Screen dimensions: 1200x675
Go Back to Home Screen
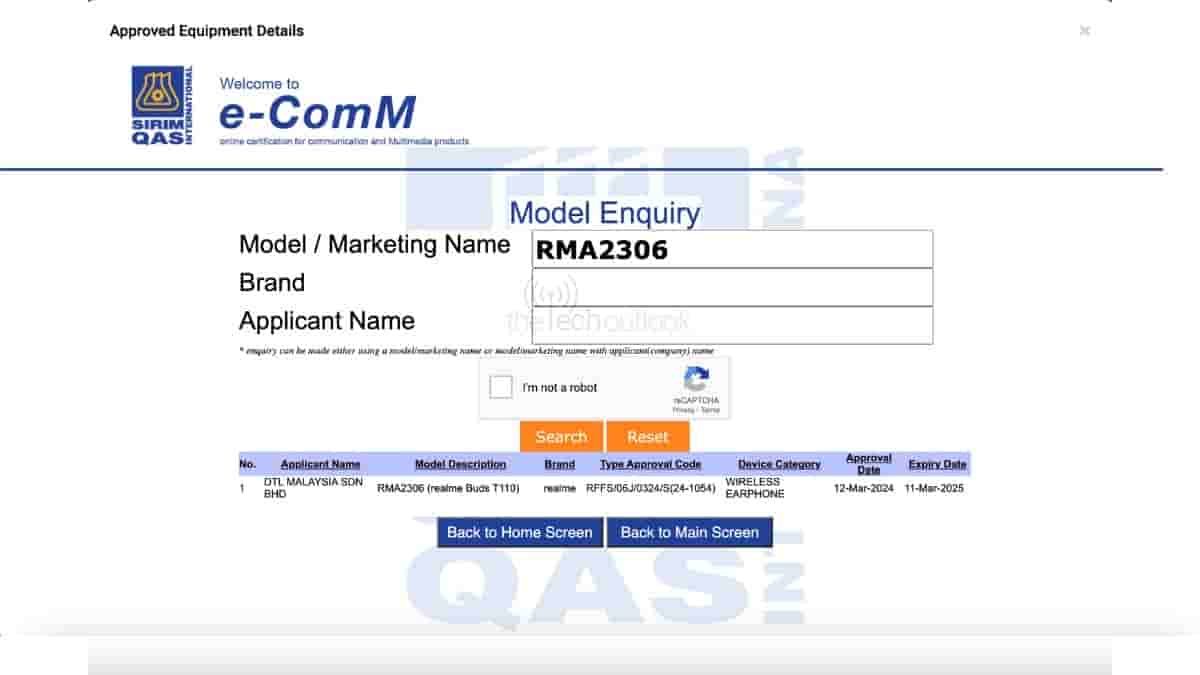(x=519, y=532)
